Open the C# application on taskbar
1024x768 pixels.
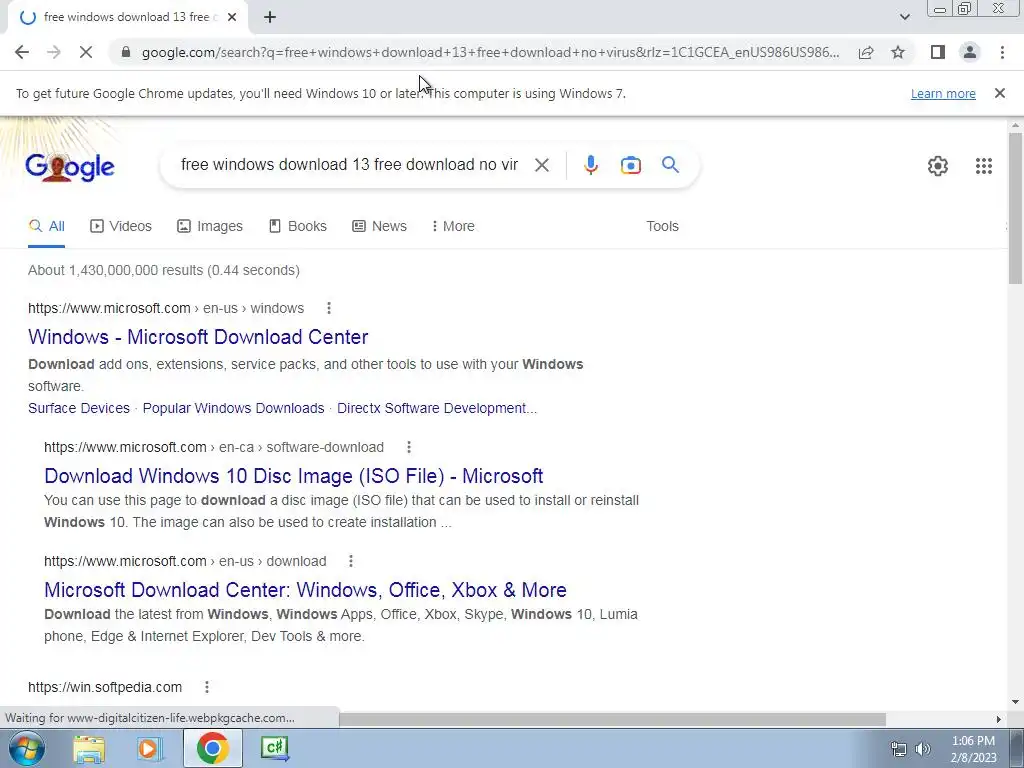pyautogui.click(x=274, y=748)
